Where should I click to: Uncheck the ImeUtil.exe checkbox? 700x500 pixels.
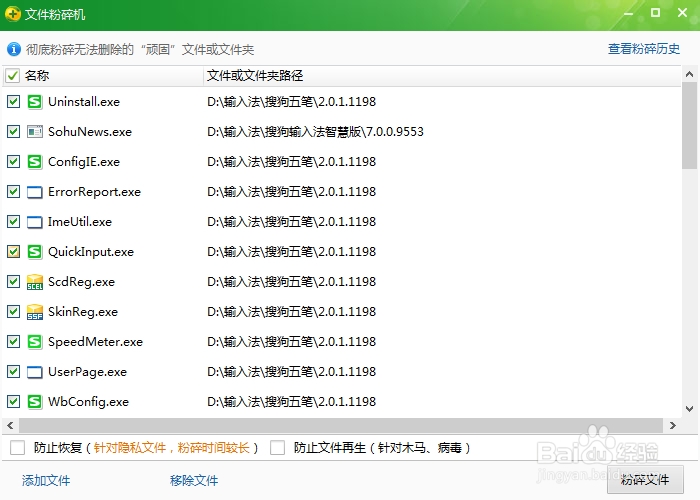(x=13, y=221)
